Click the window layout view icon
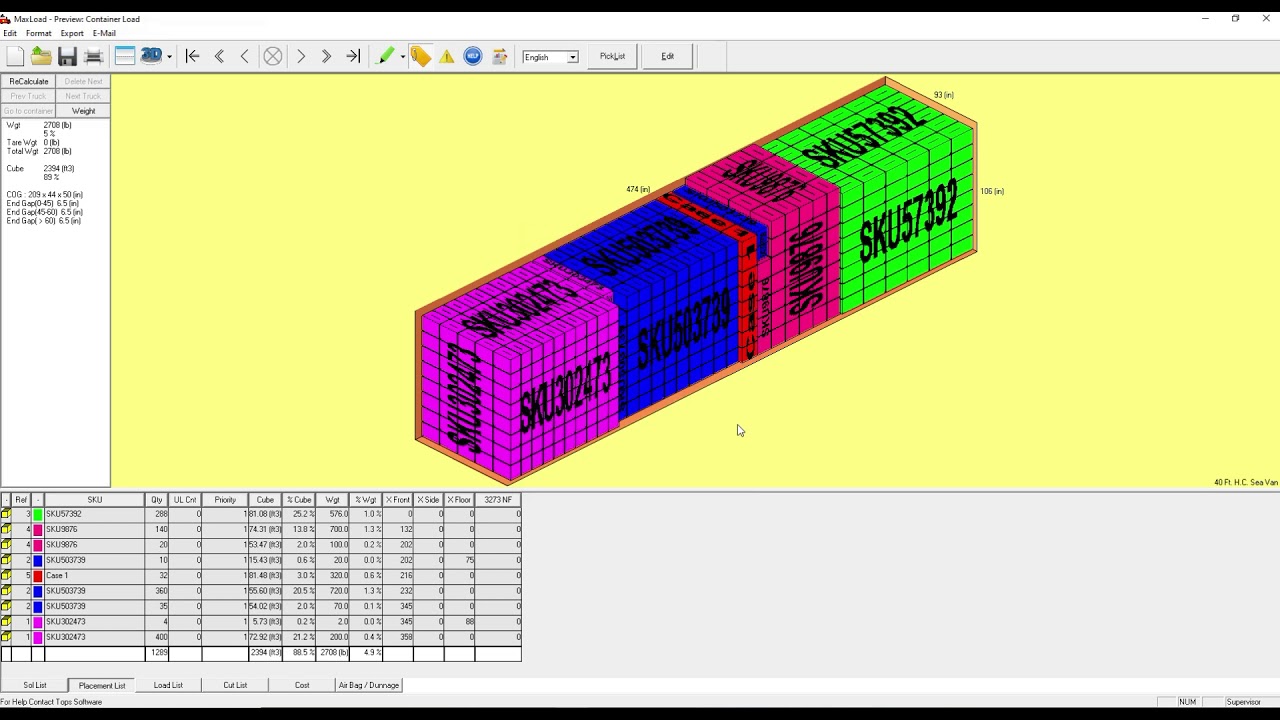1280x720 pixels. 125,56
